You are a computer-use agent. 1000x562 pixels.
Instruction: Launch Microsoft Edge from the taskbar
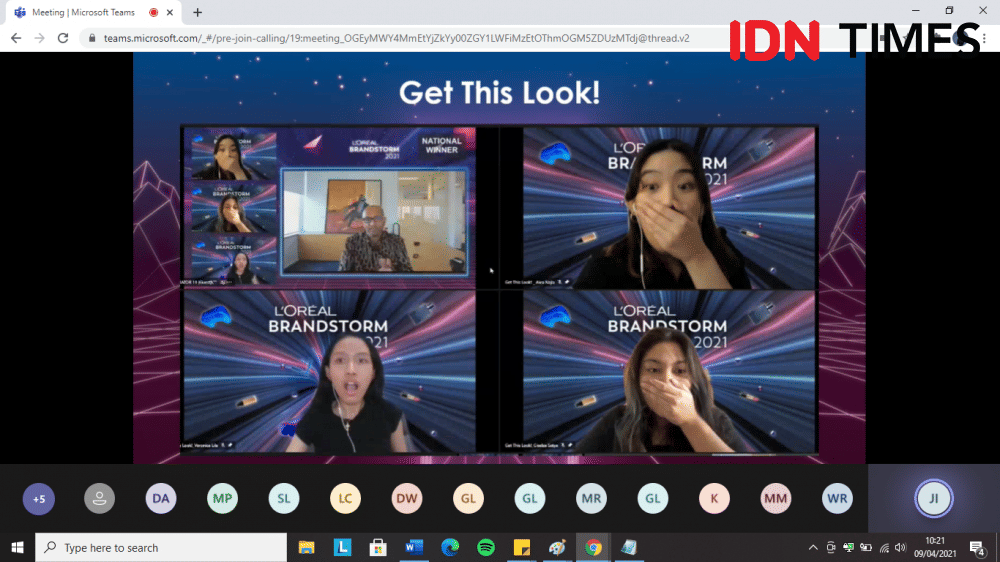click(x=450, y=547)
